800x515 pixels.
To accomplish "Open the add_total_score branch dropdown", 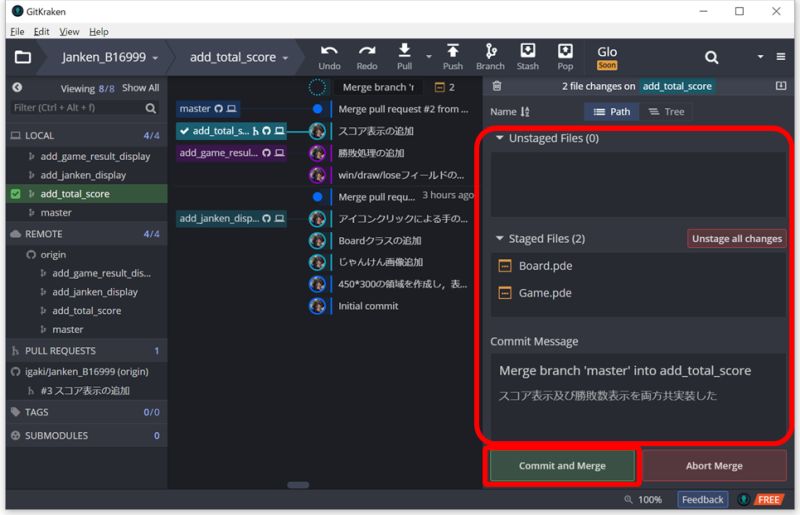I will [238, 57].
